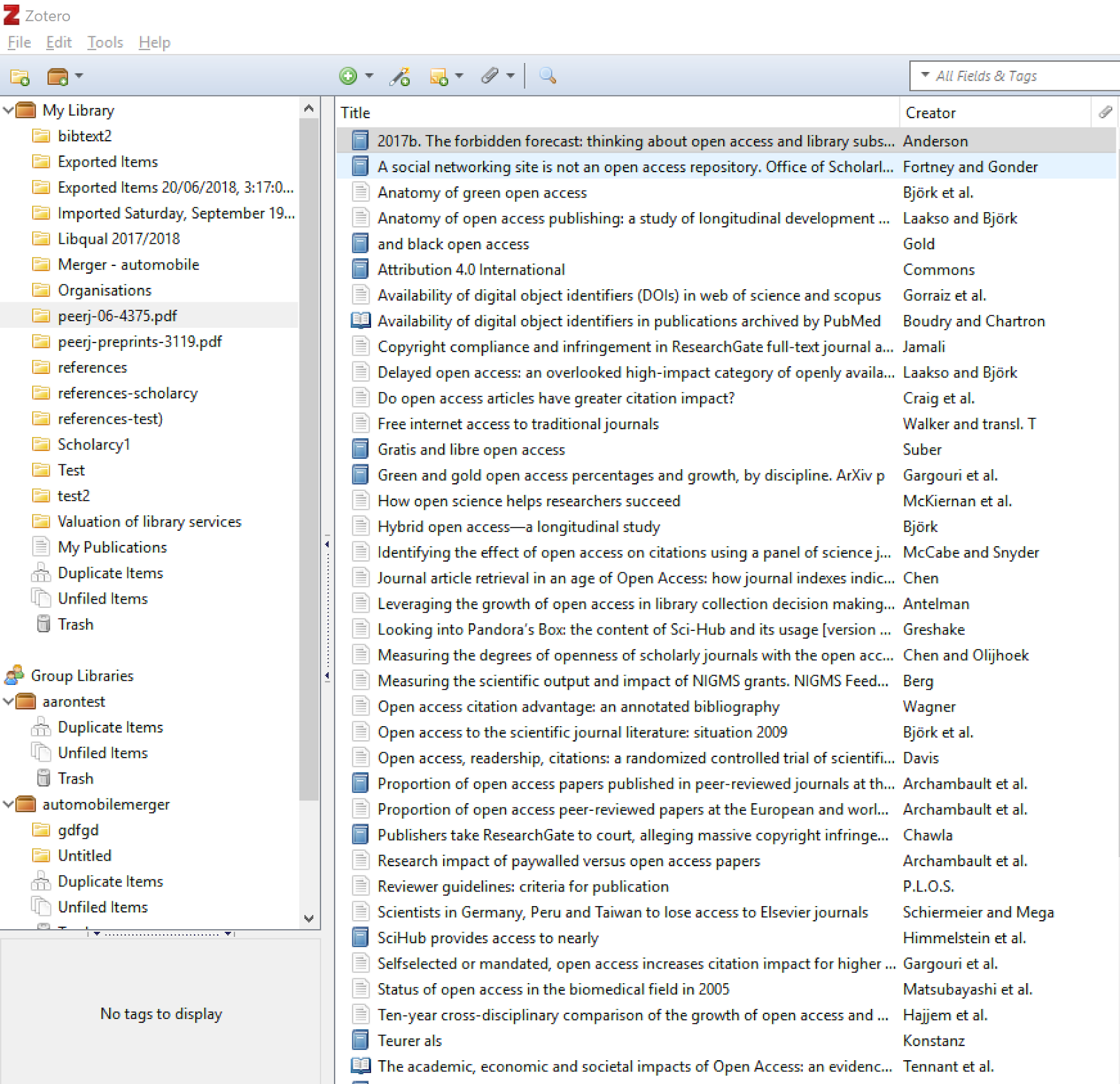The image size is (1120, 1084).
Task: Select My Publications in the sidebar
Action: pyautogui.click(x=112, y=547)
